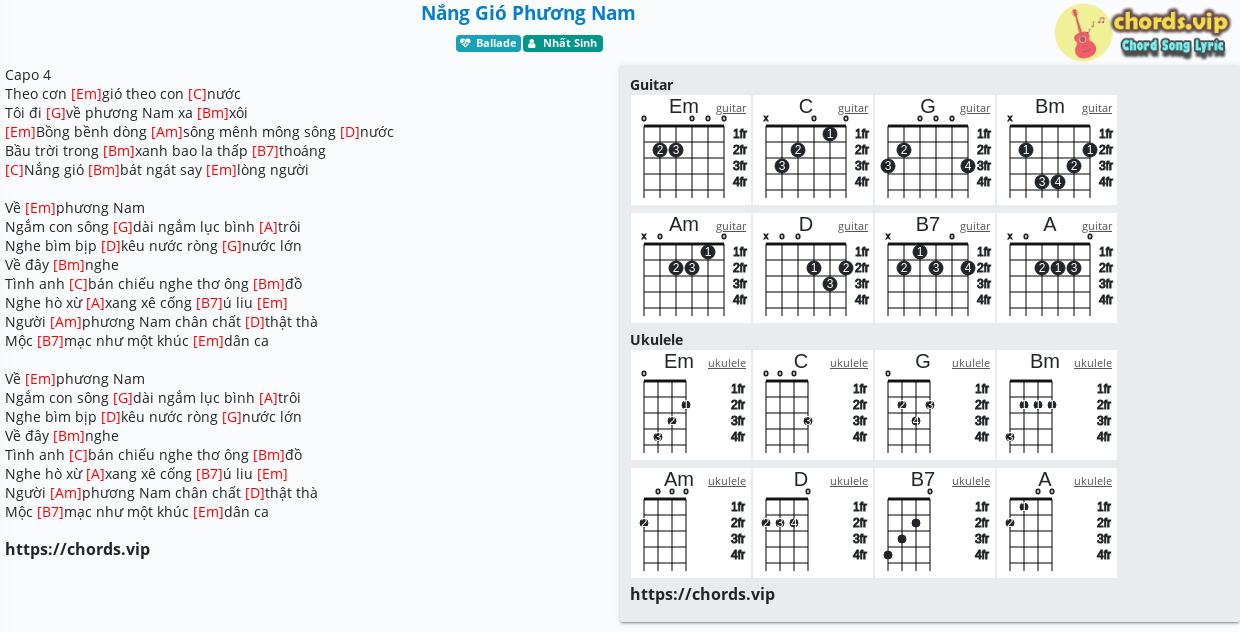This screenshot has height=632, width=1240.
Task: Click the ukulele link above the A chord
Action: 1093,481
